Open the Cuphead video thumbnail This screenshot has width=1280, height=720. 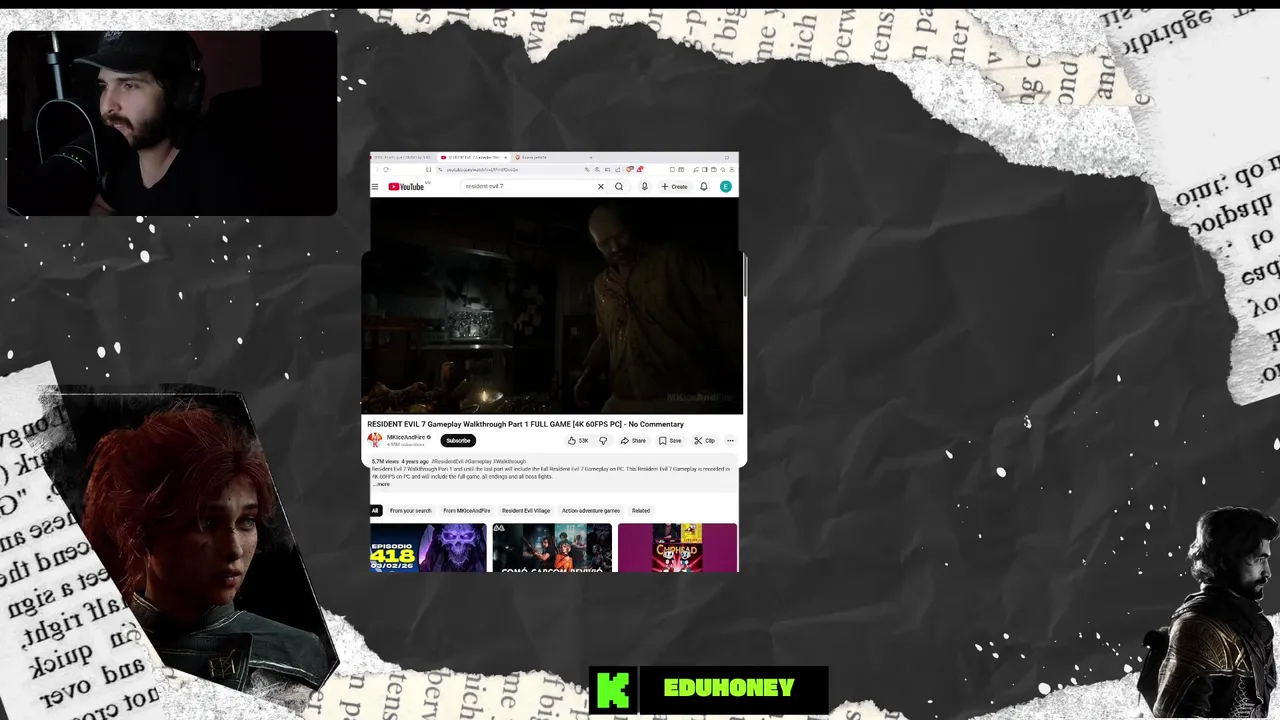677,547
